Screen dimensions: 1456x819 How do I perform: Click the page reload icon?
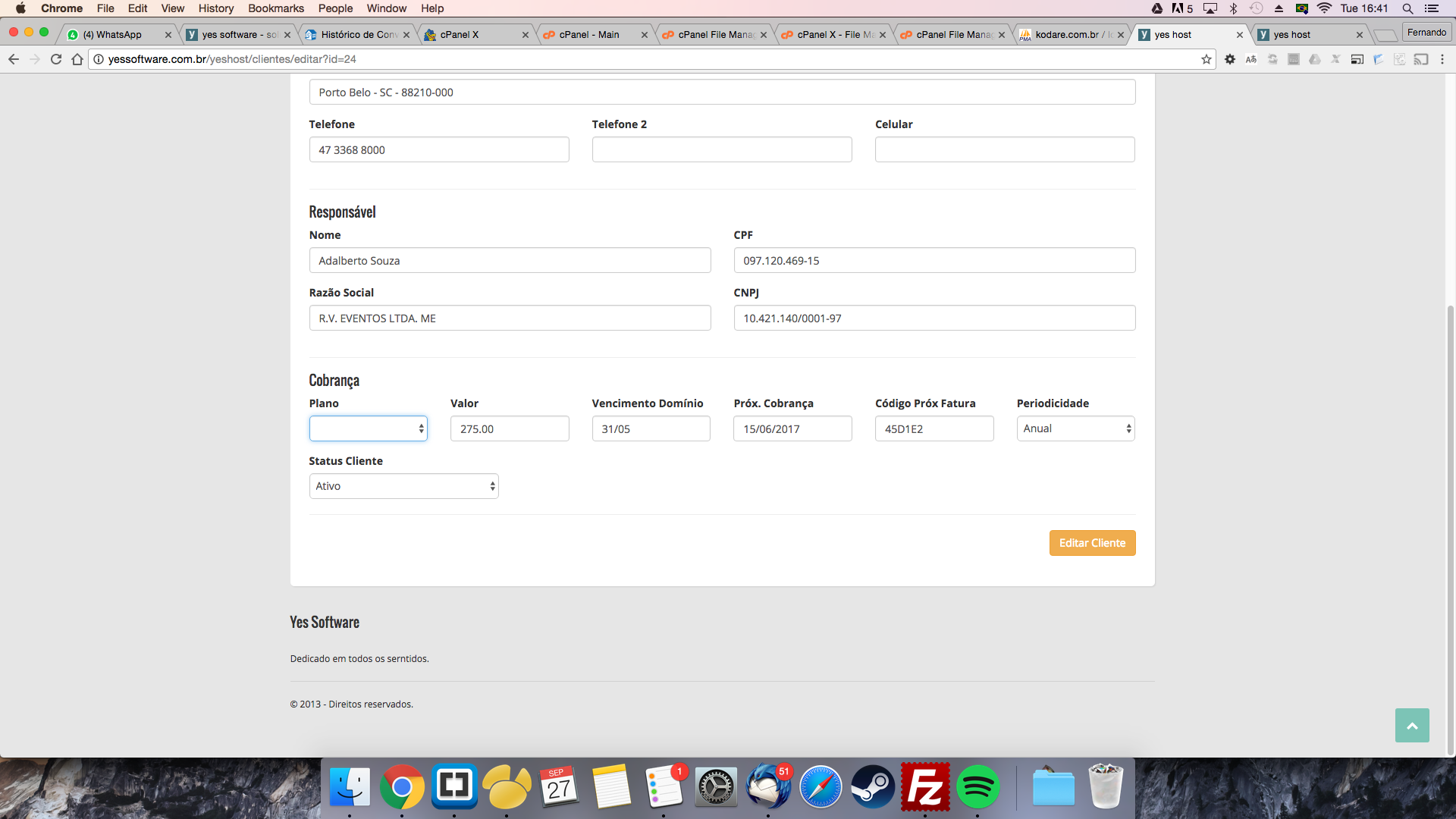(56, 59)
